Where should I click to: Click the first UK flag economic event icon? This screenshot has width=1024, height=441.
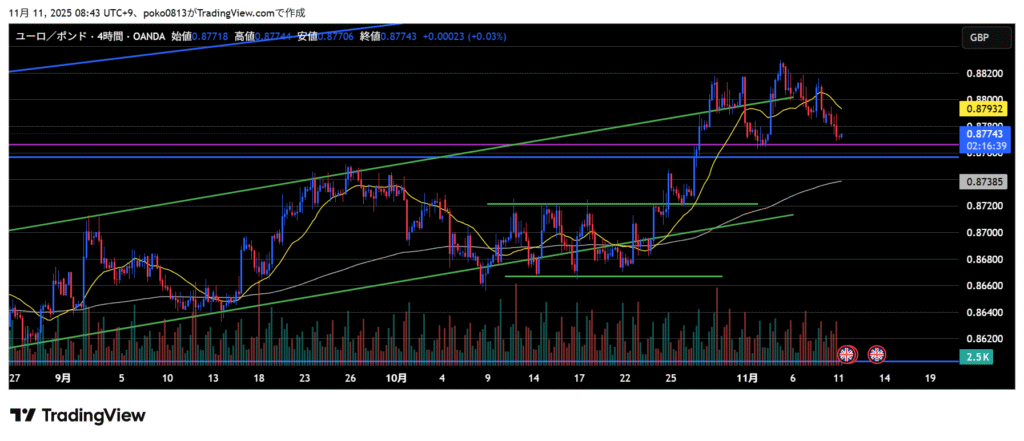pyautogui.click(x=847, y=353)
